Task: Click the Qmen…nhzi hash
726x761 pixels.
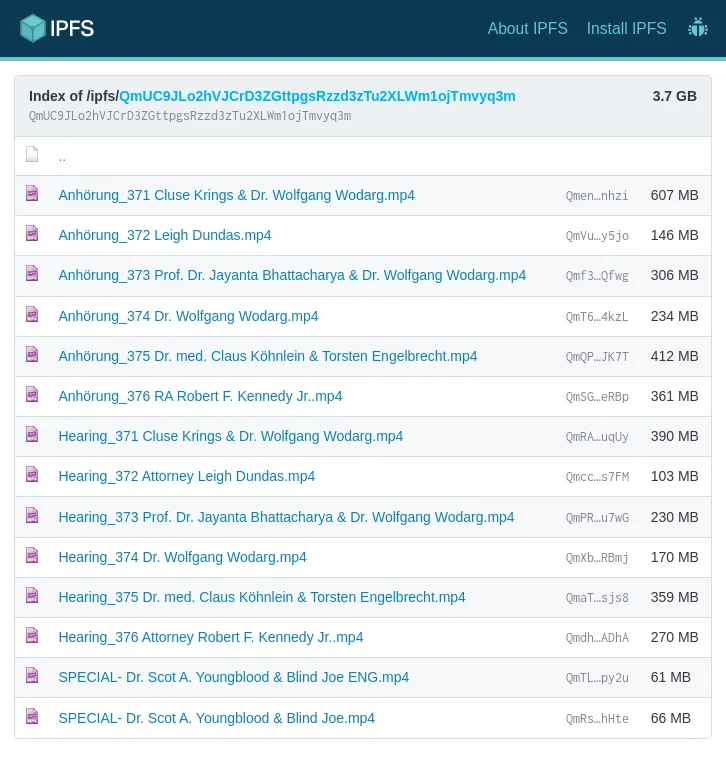Action: [x=597, y=196]
